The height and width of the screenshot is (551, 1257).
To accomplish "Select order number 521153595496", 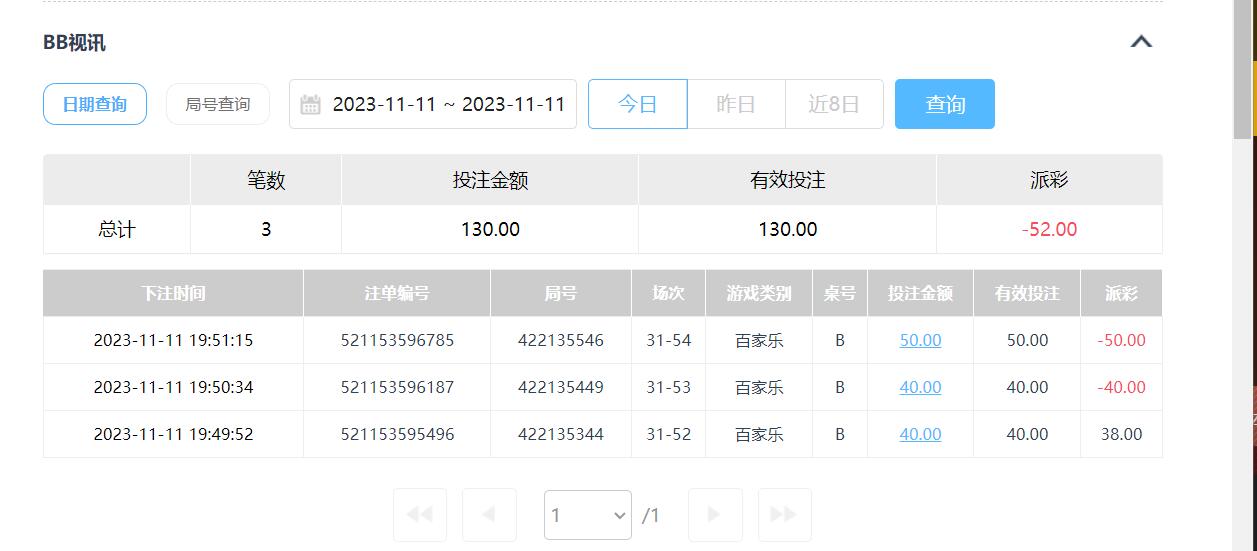I will 397,434.
